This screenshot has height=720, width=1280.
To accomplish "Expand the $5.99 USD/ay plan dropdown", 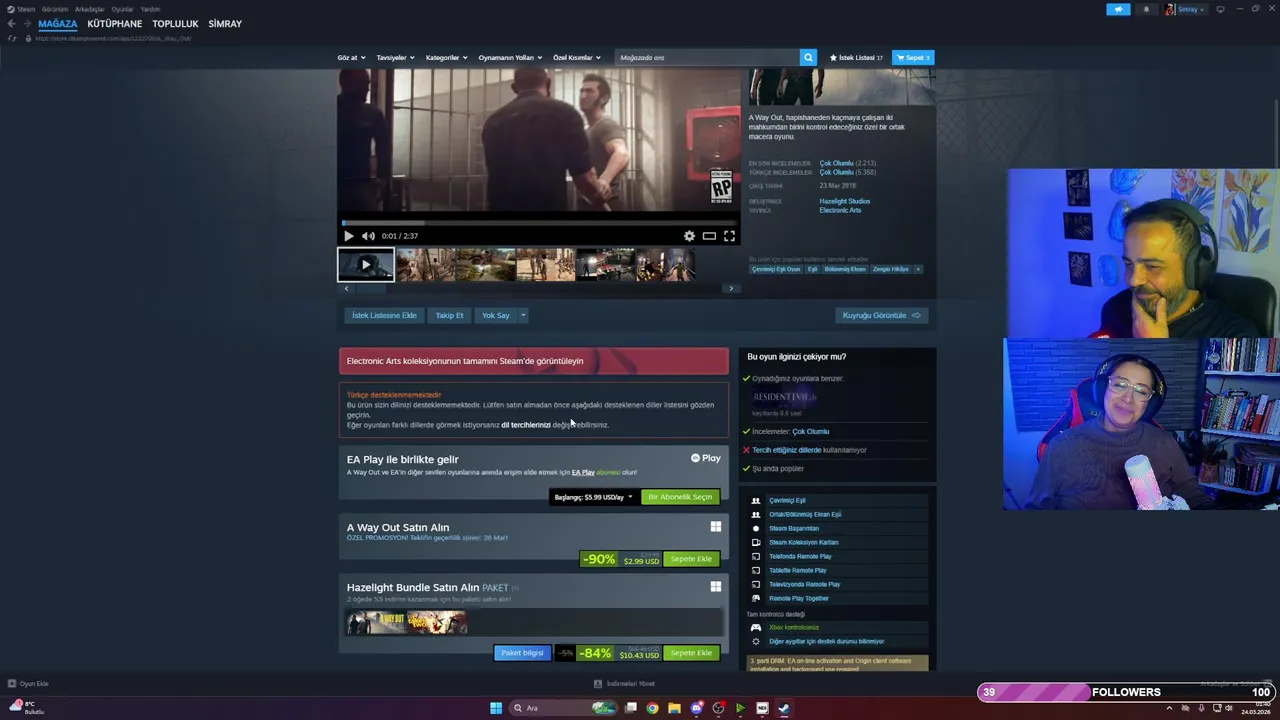I will point(594,497).
